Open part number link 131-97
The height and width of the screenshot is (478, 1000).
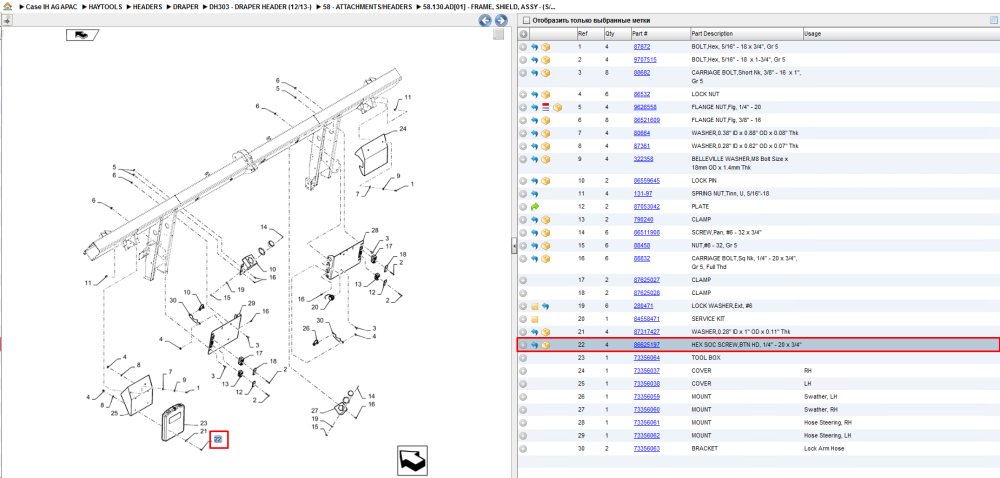coord(642,194)
